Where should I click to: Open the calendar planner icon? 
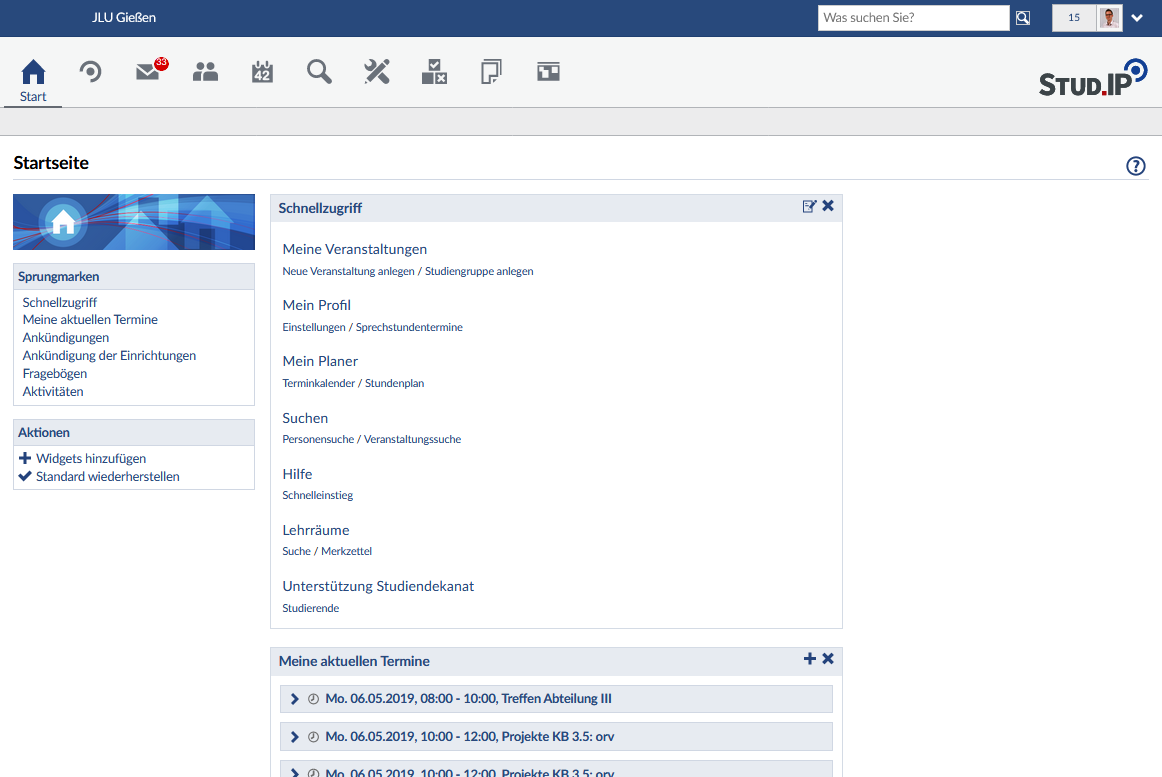pos(262,72)
